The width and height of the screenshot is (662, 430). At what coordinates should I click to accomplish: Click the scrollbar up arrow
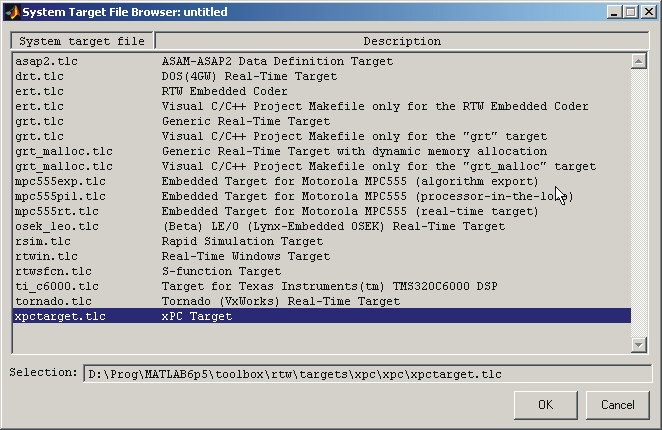pos(639,61)
